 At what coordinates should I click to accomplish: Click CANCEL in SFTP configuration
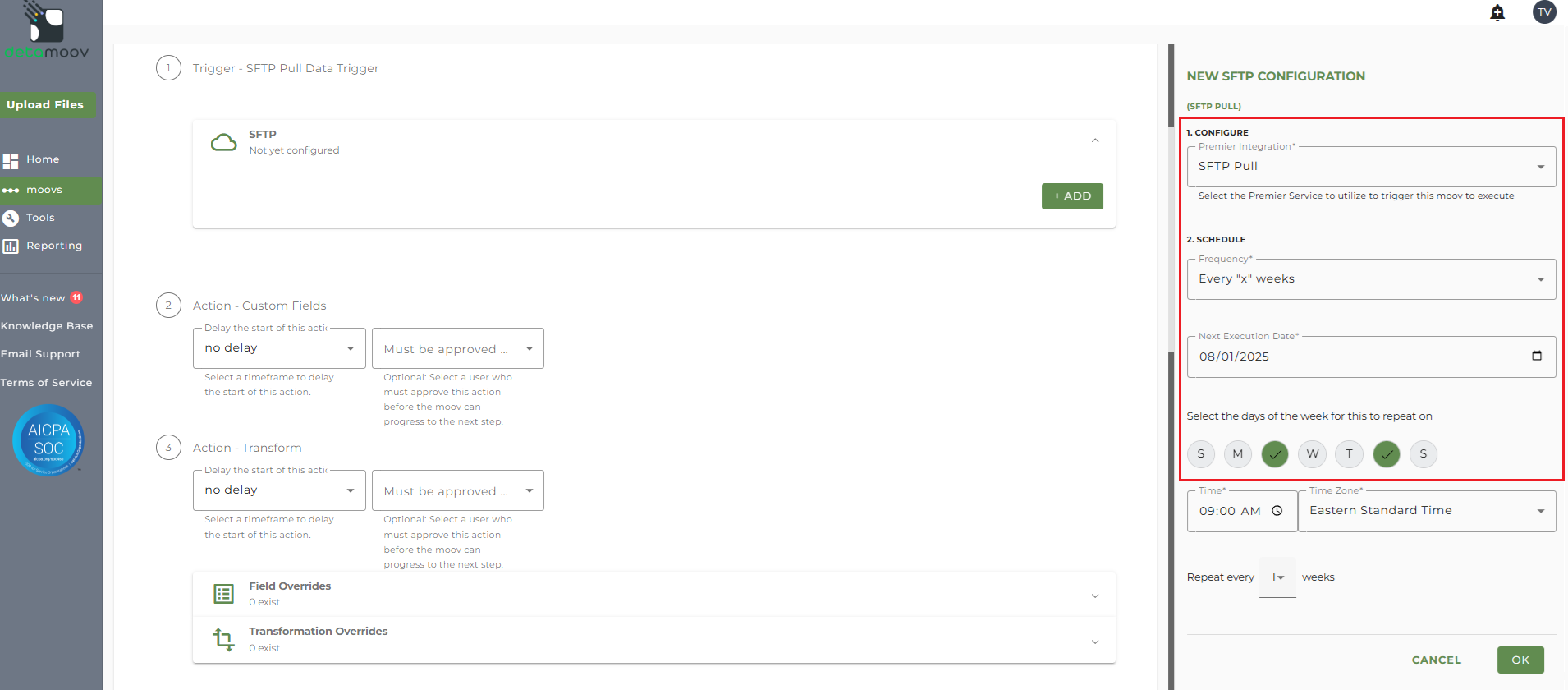click(x=1437, y=660)
